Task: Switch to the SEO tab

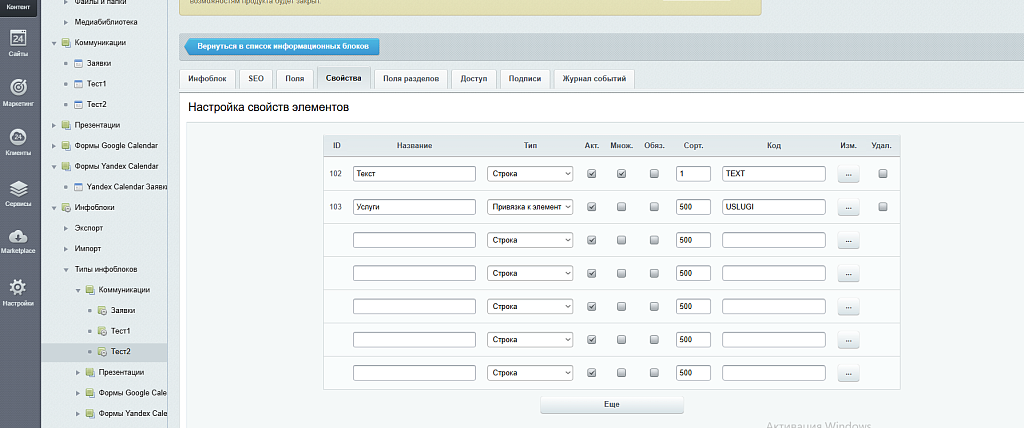Action: click(255, 78)
